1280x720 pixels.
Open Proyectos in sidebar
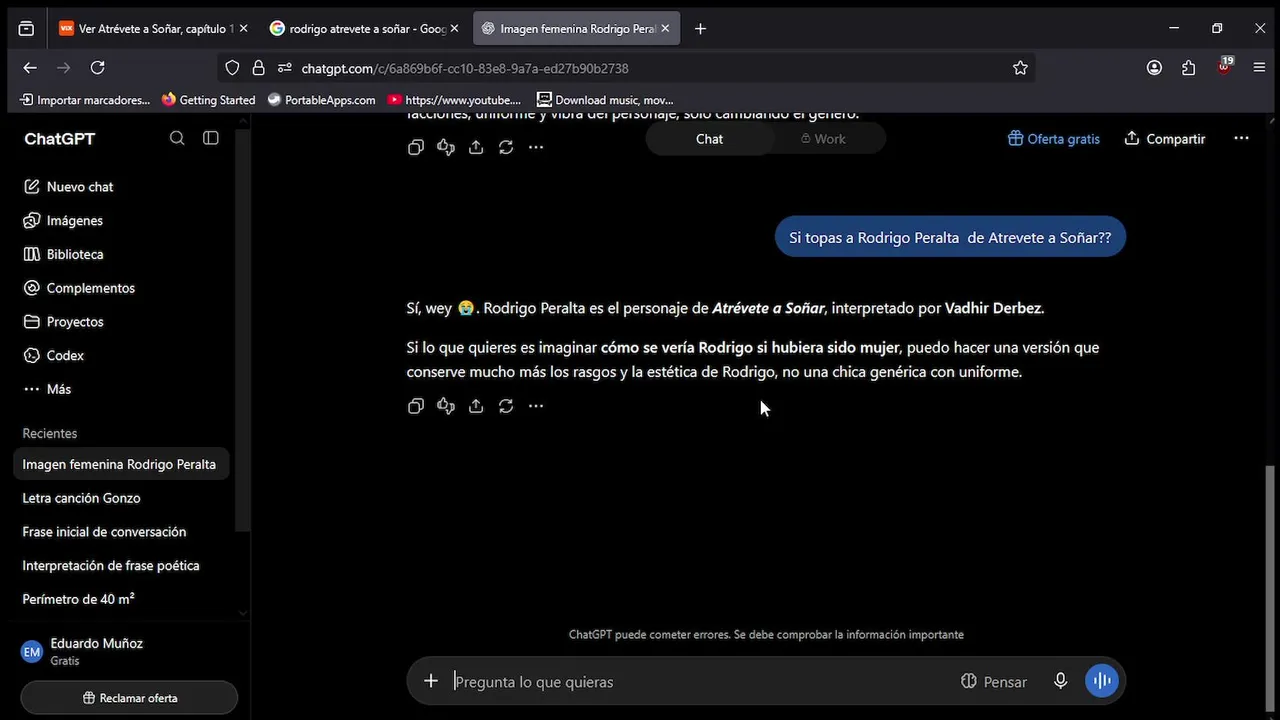click(x=63, y=322)
